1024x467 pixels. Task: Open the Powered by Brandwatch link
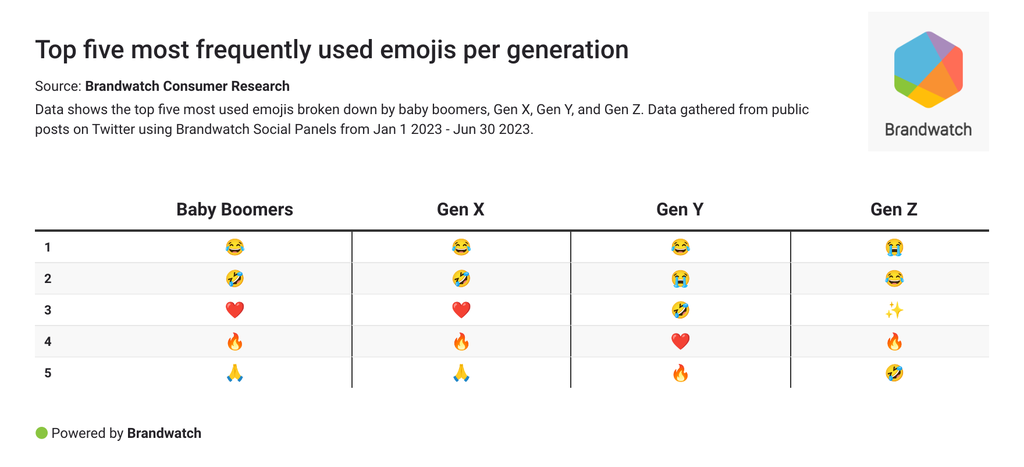163,433
